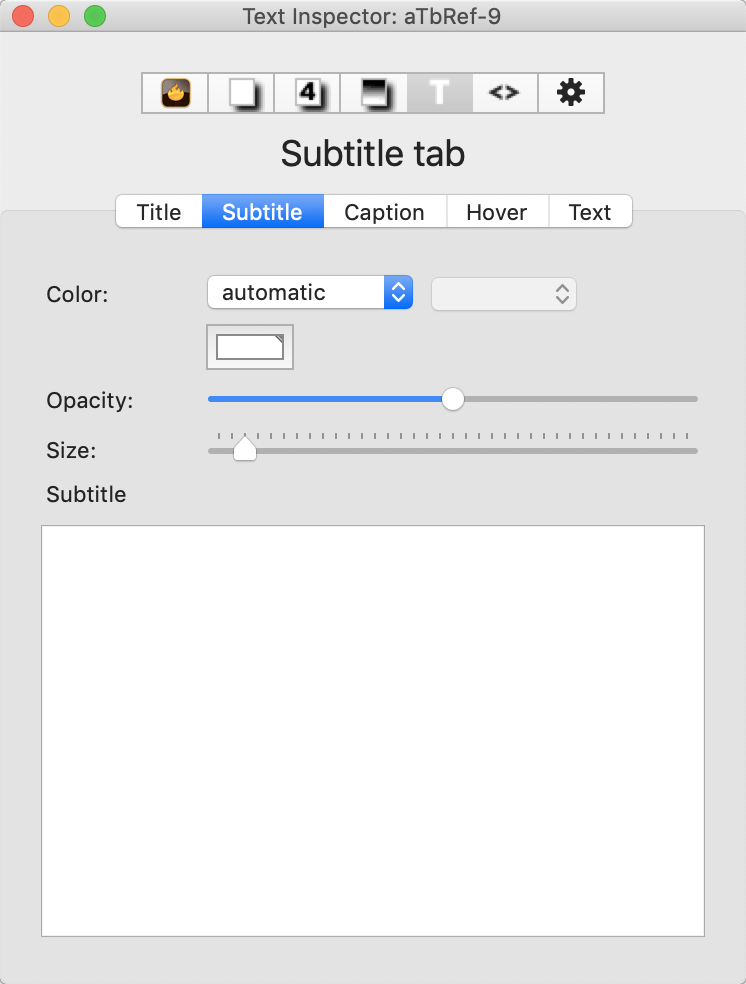Open the Export Inspector code icon
The width and height of the screenshot is (746, 984).
pyautogui.click(x=504, y=92)
